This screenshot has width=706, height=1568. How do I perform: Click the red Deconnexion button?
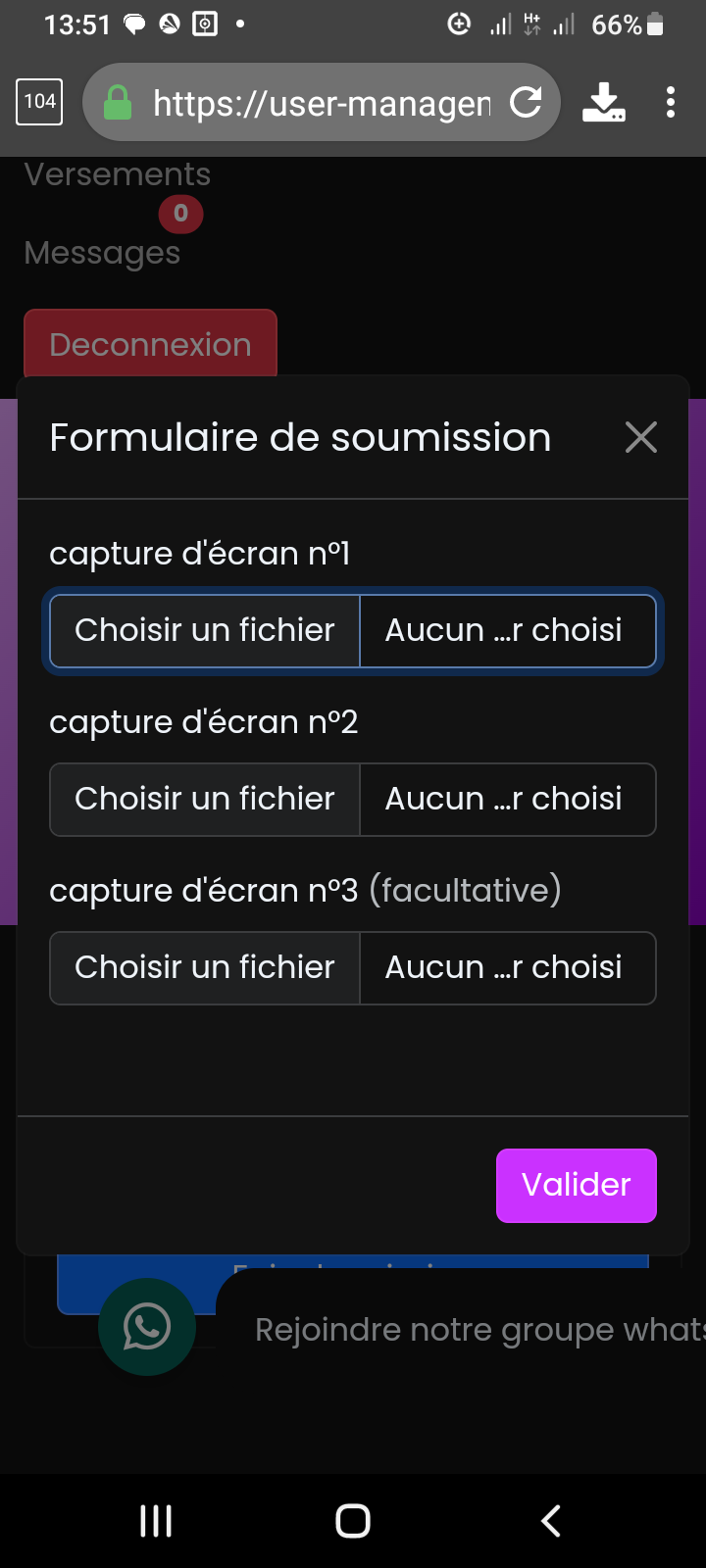(x=150, y=344)
